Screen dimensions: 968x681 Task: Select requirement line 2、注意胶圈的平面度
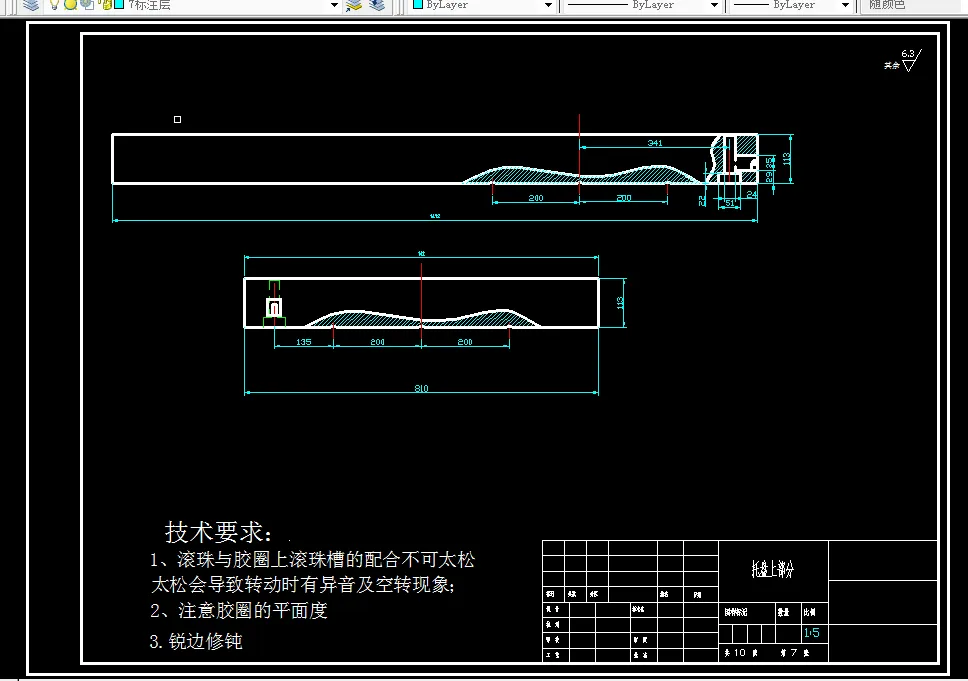(238, 611)
